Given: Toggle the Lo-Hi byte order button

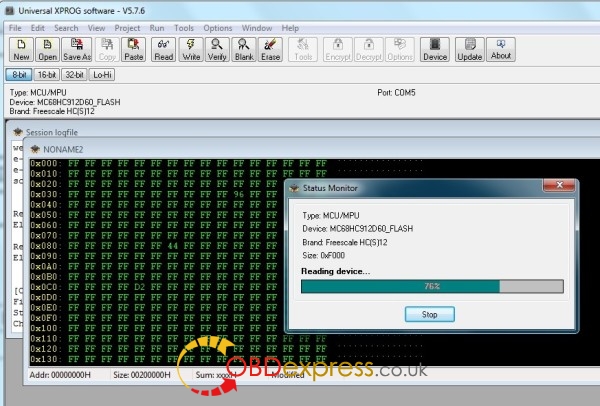Looking at the screenshot, I should coord(102,74).
